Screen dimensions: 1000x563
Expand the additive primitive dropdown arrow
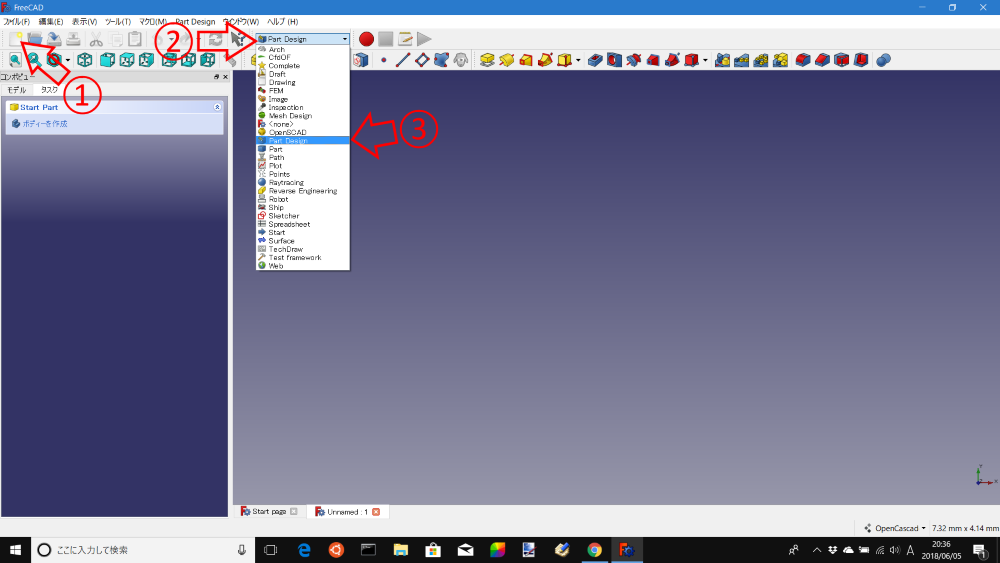[x=578, y=61]
